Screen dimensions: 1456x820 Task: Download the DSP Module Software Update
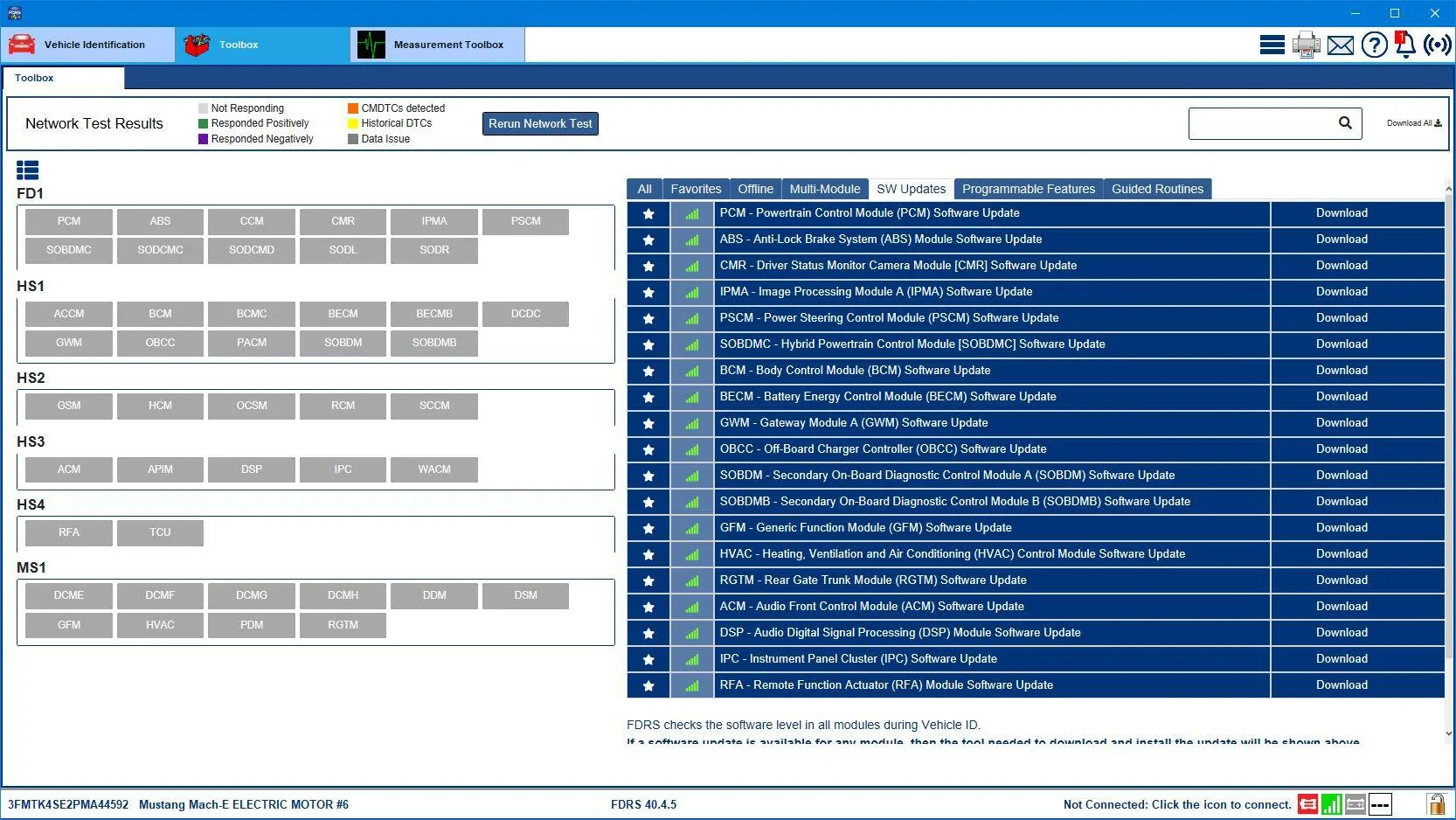(x=1342, y=633)
